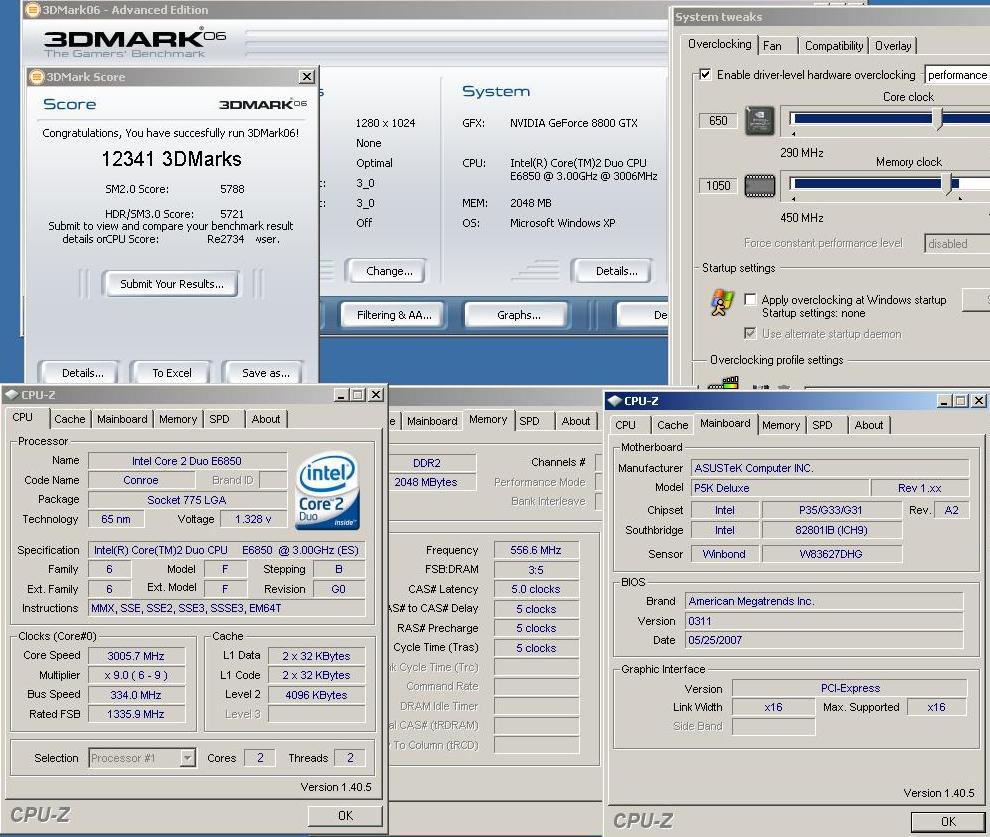Select CPU tab in right CPU-Z window

625,425
